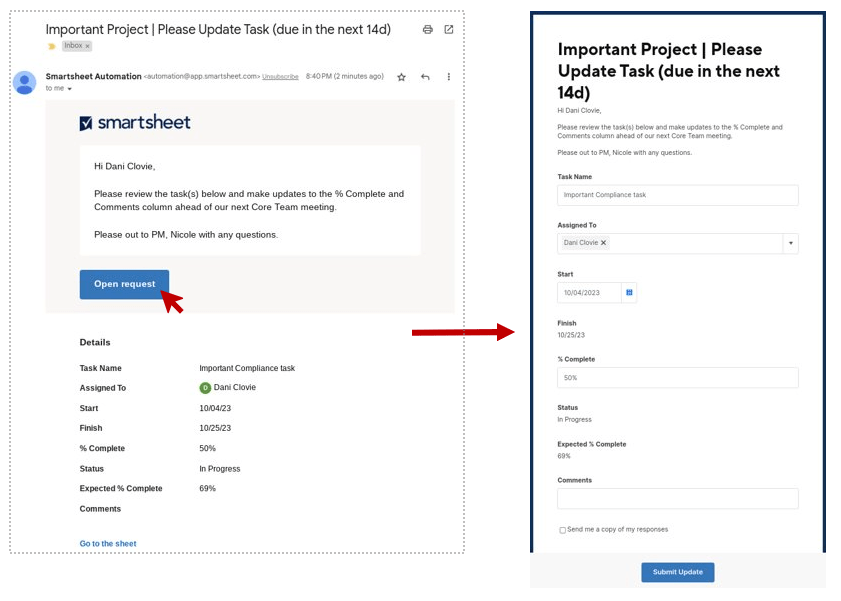
Task: Click the sender's profile avatar
Action: coord(25,82)
